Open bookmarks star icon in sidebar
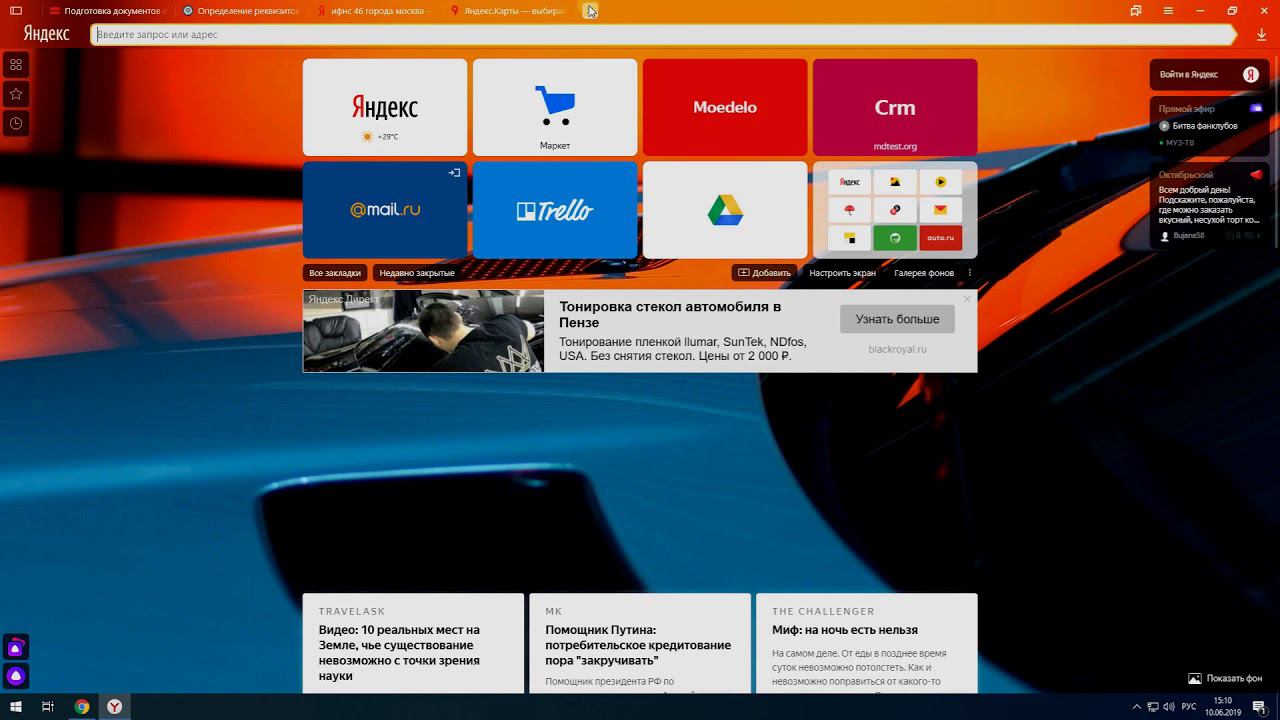Screen dimensions: 1280x720 coord(16,94)
